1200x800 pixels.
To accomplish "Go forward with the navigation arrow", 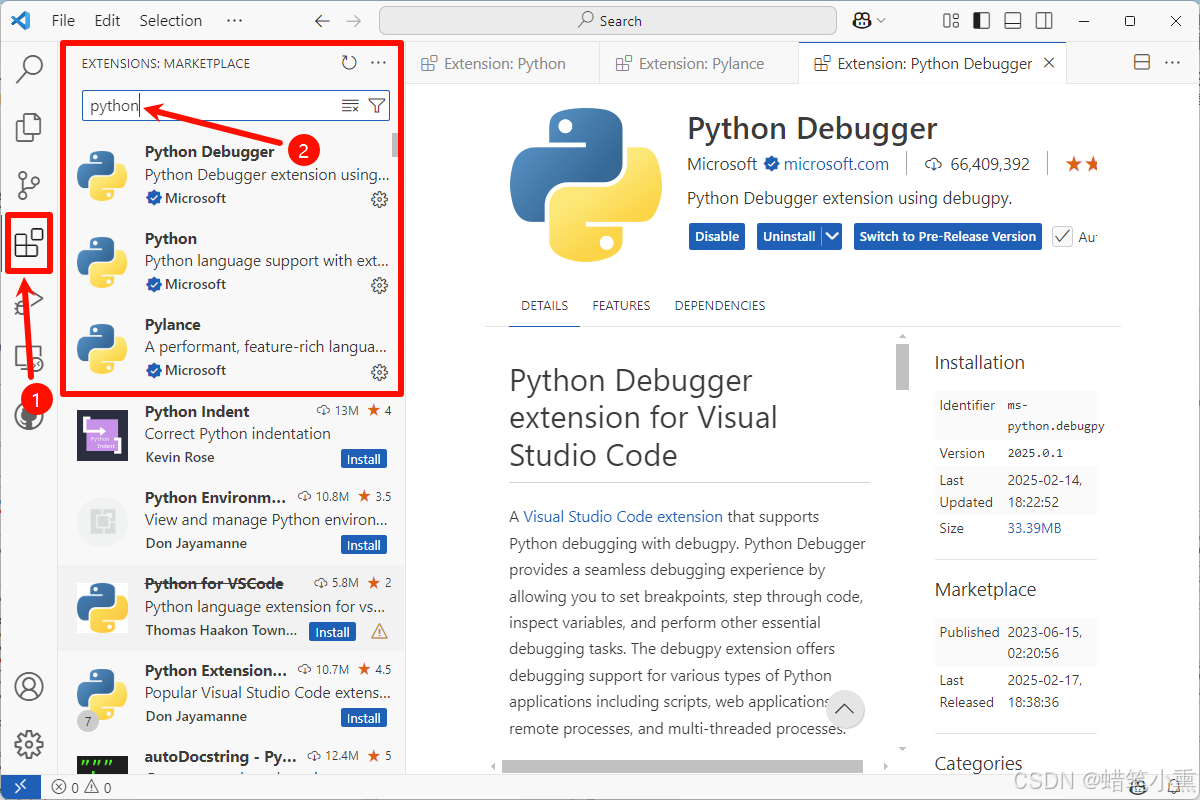I will [353, 21].
